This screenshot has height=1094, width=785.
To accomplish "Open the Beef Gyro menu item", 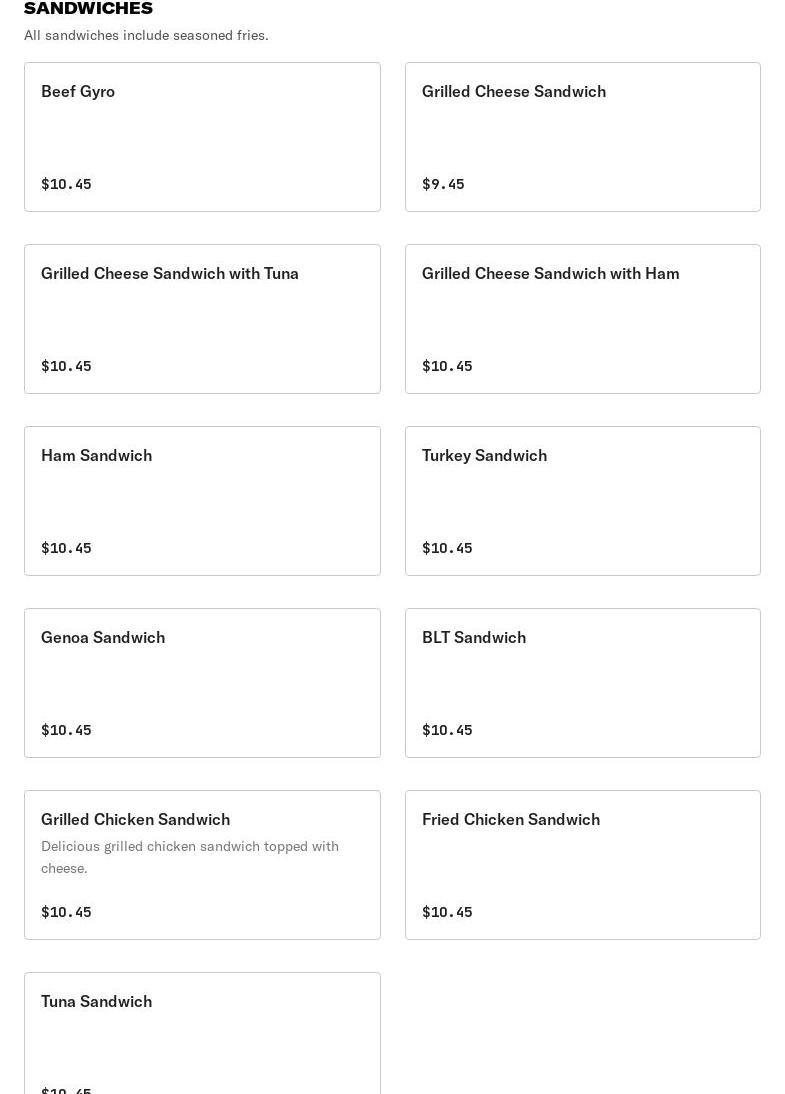I will click(202, 137).
